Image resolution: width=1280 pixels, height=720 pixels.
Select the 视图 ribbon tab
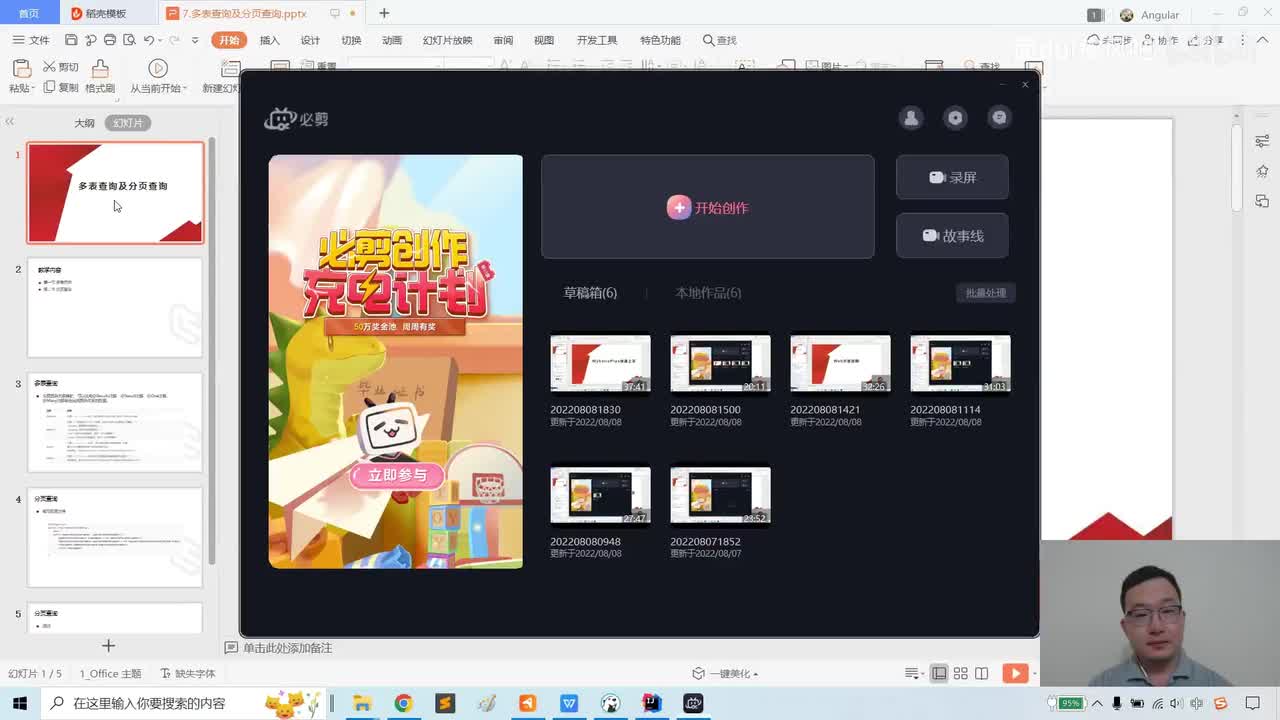(544, 40)
